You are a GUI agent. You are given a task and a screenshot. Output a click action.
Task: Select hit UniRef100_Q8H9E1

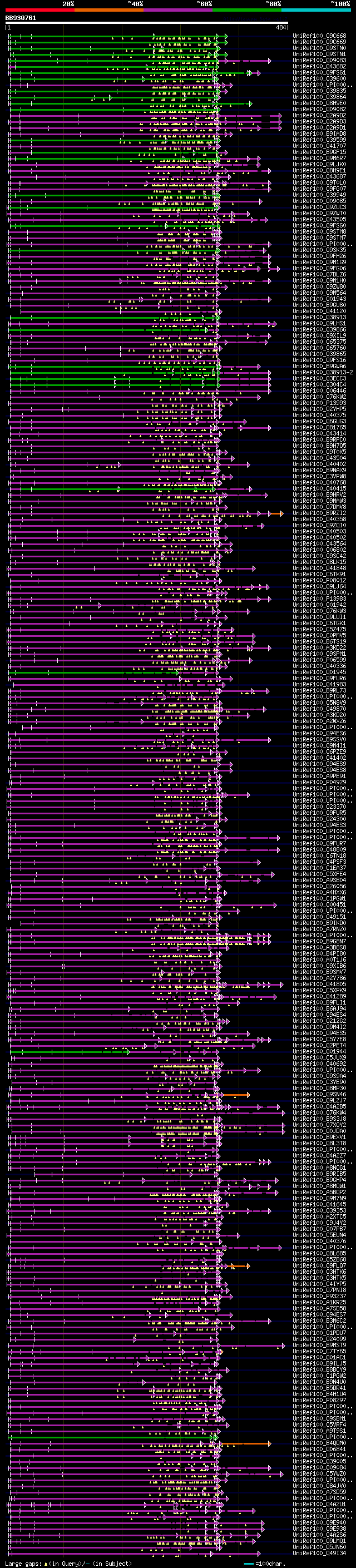coord(319,170)
